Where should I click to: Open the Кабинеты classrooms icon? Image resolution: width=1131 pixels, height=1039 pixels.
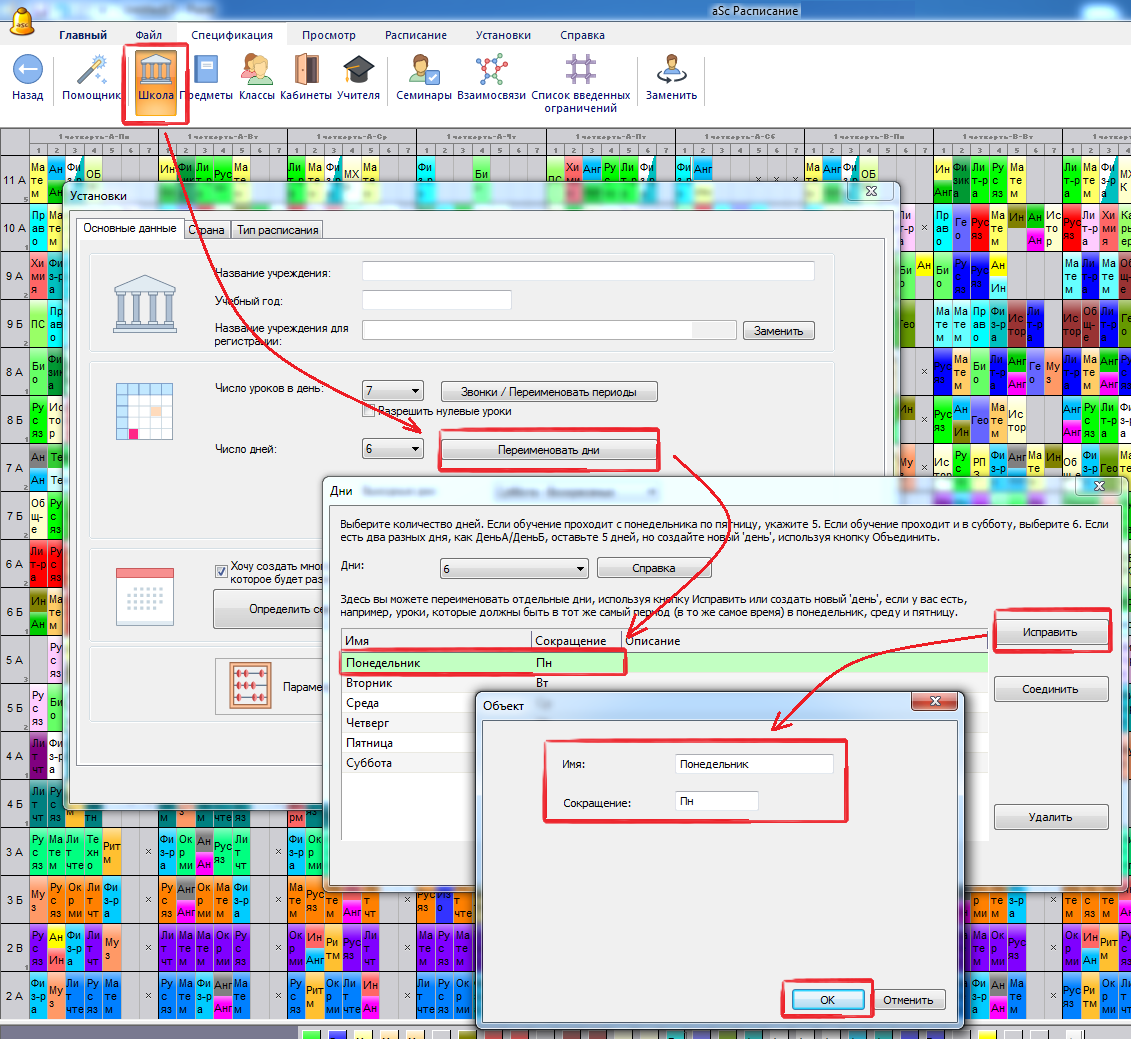tap(306, 72)
